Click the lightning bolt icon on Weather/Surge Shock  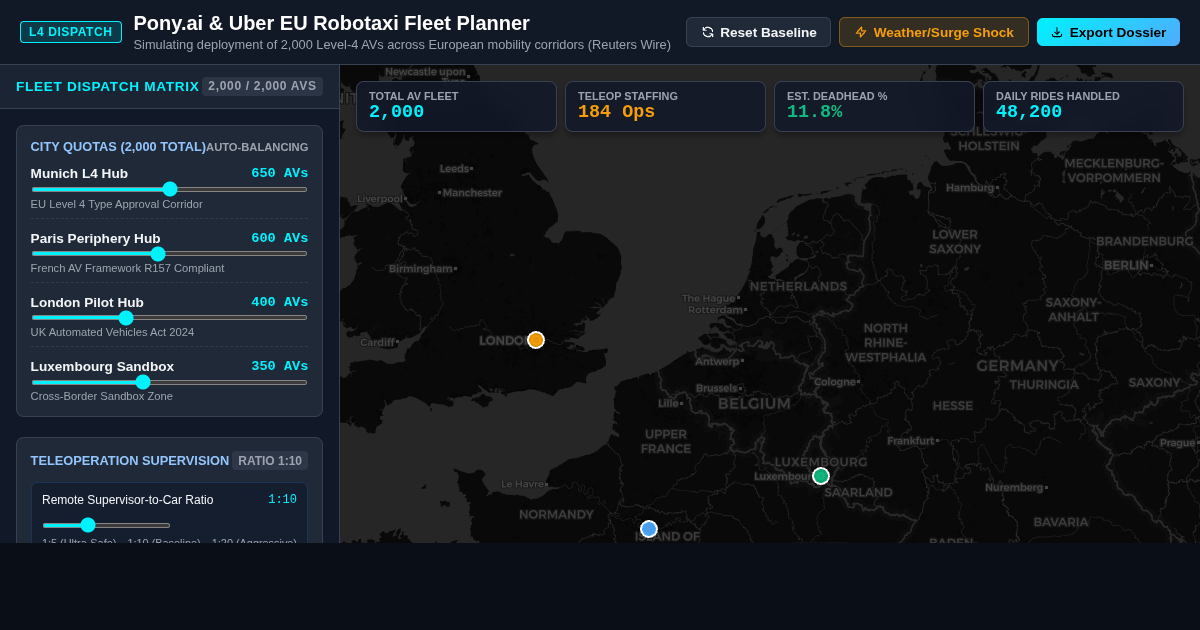tap(861, 32)
